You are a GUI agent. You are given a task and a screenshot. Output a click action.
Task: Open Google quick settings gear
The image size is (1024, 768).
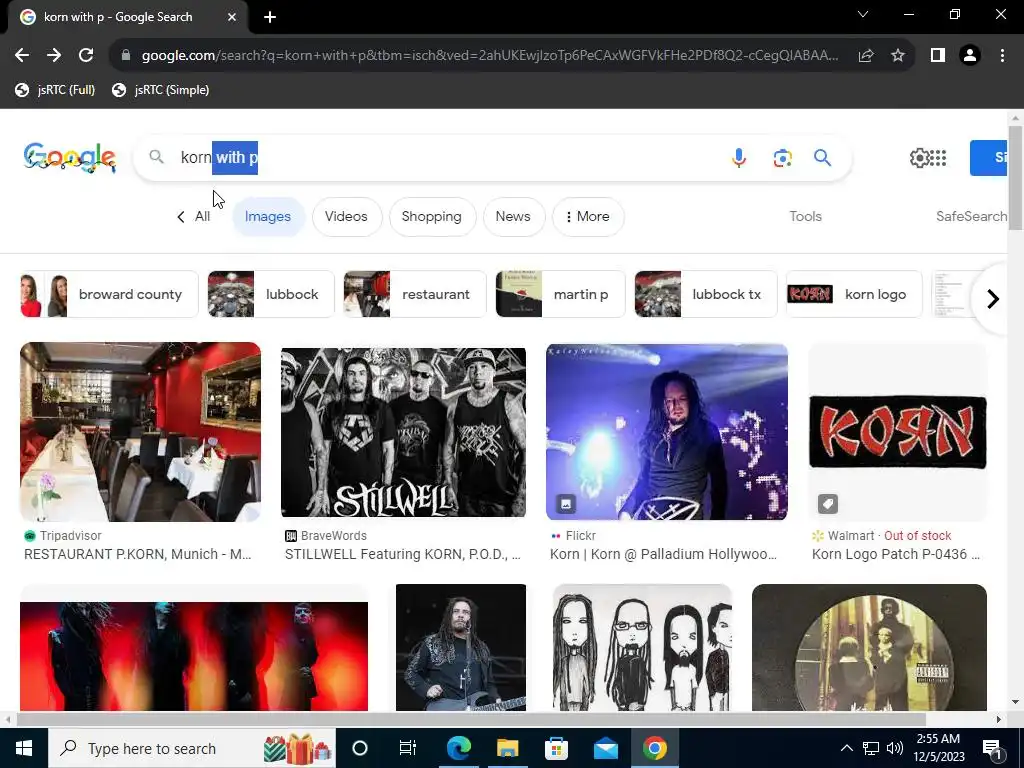(919, 157)
